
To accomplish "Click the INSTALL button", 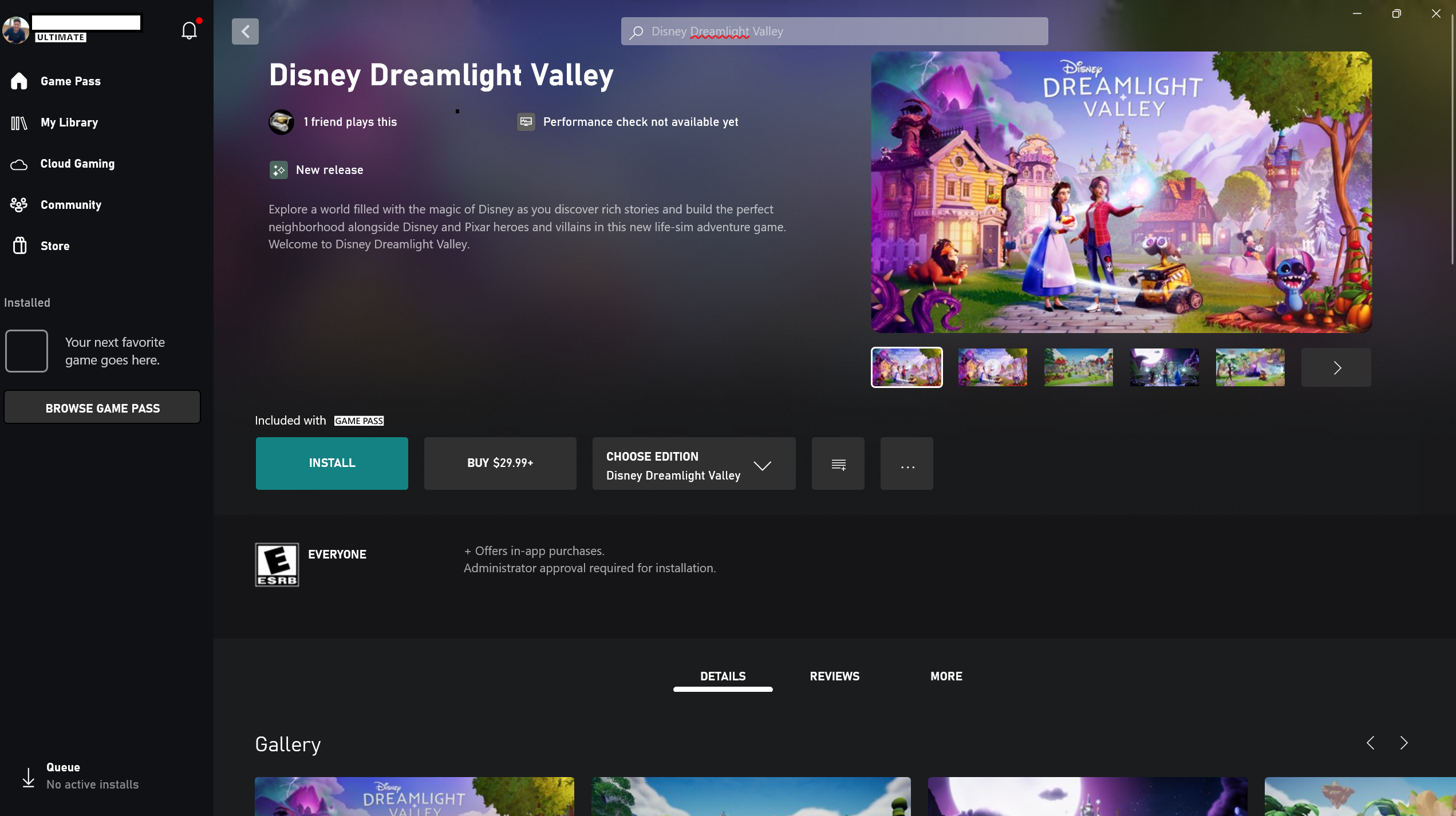I will [x=332, y=463].
